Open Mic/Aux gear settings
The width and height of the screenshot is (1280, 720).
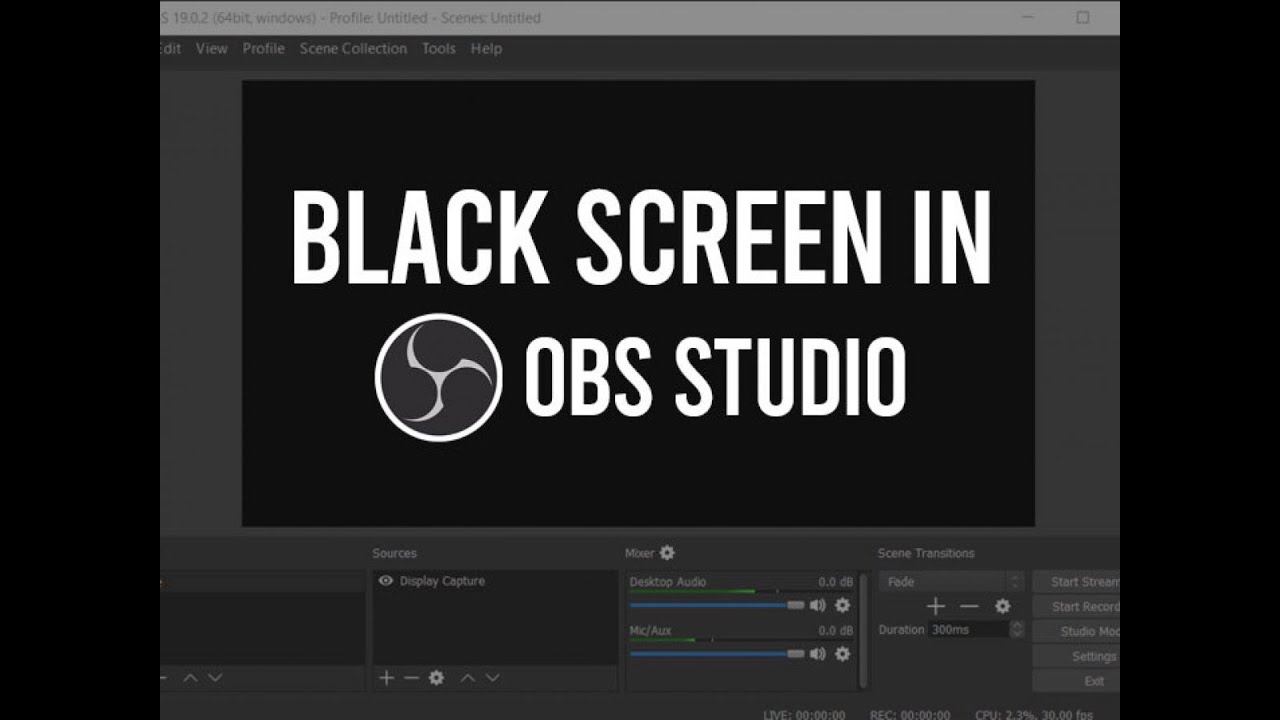(x=842, y=654)
